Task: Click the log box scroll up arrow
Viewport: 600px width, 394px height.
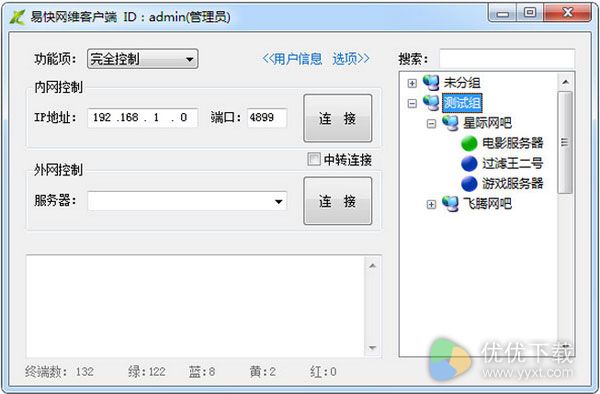Action: pyautogui.click(x=372, y=265)
